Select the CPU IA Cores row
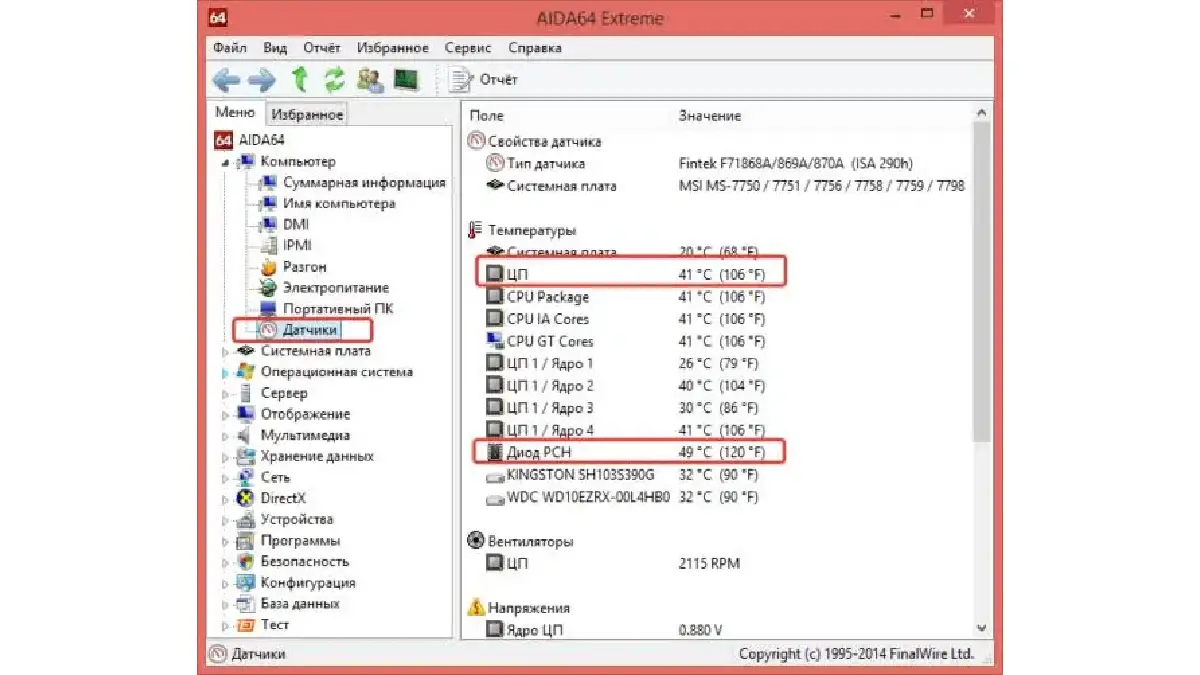 (x=718, y=319)
